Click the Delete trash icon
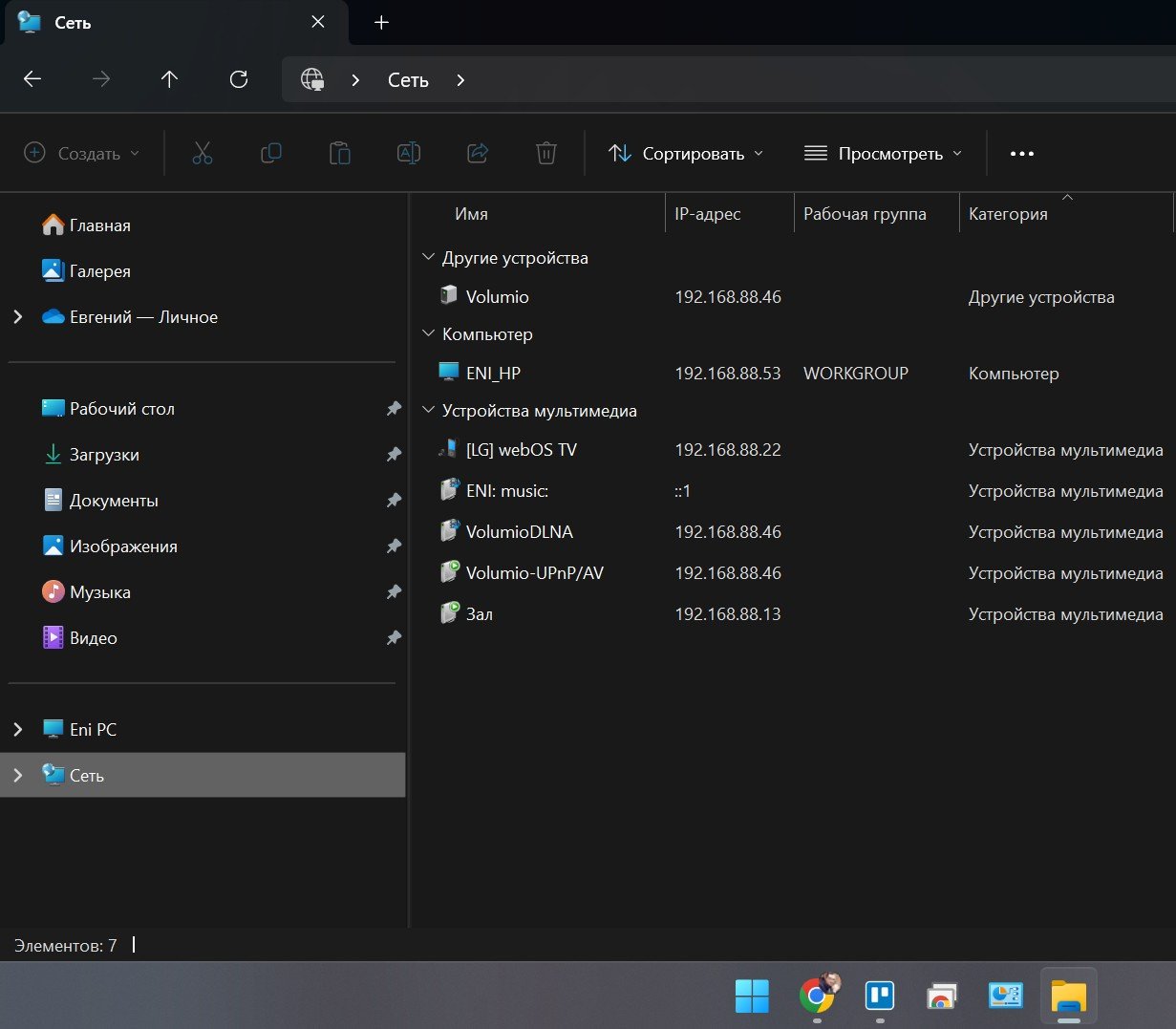The width and height of the screenshot is (1176, 1029). point(545,154)
